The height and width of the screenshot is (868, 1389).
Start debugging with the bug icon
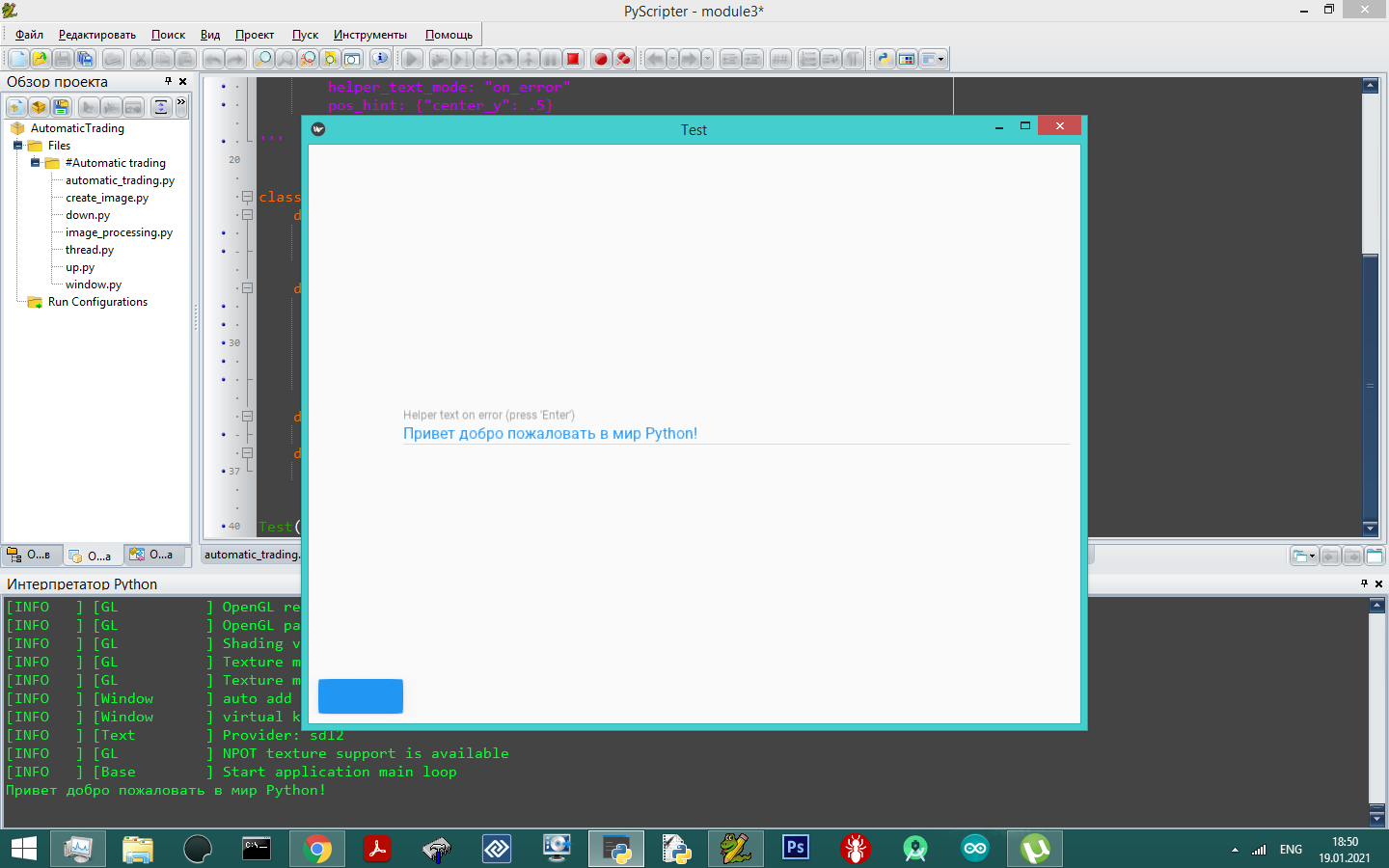pos(439,59)
